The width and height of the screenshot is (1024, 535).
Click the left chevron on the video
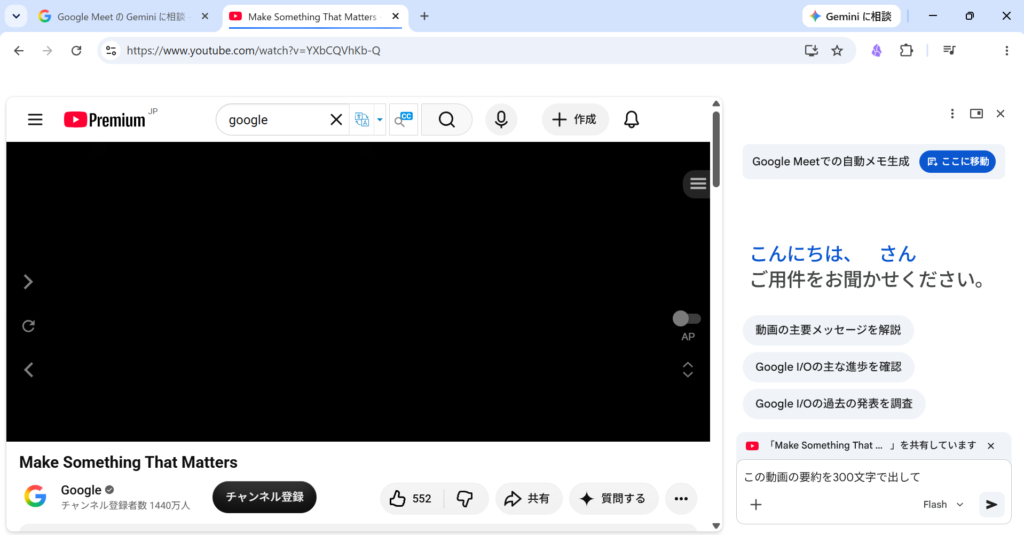click(x=28, y=370)
